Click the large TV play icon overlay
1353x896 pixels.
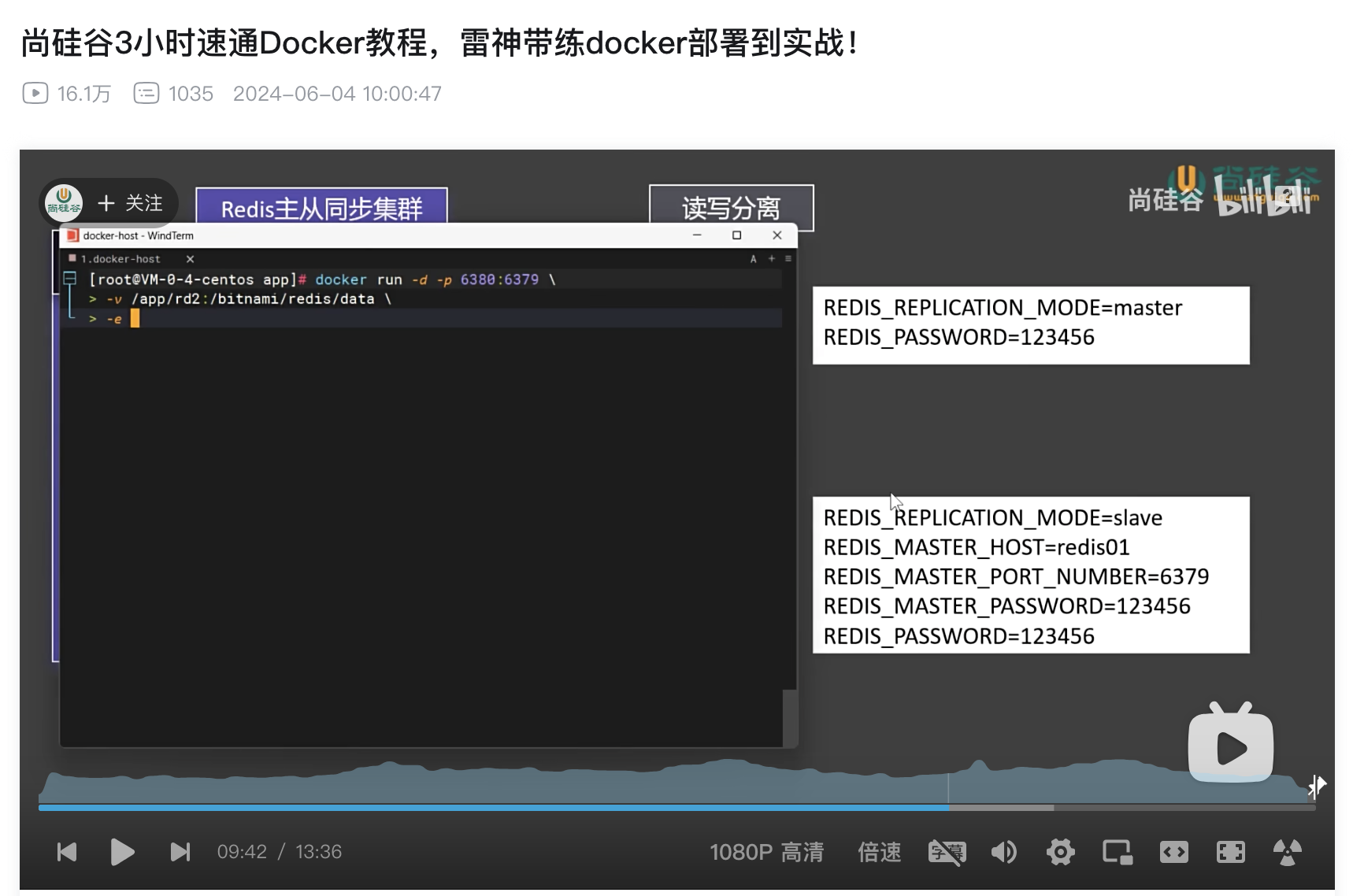(x=1230, y=746)
